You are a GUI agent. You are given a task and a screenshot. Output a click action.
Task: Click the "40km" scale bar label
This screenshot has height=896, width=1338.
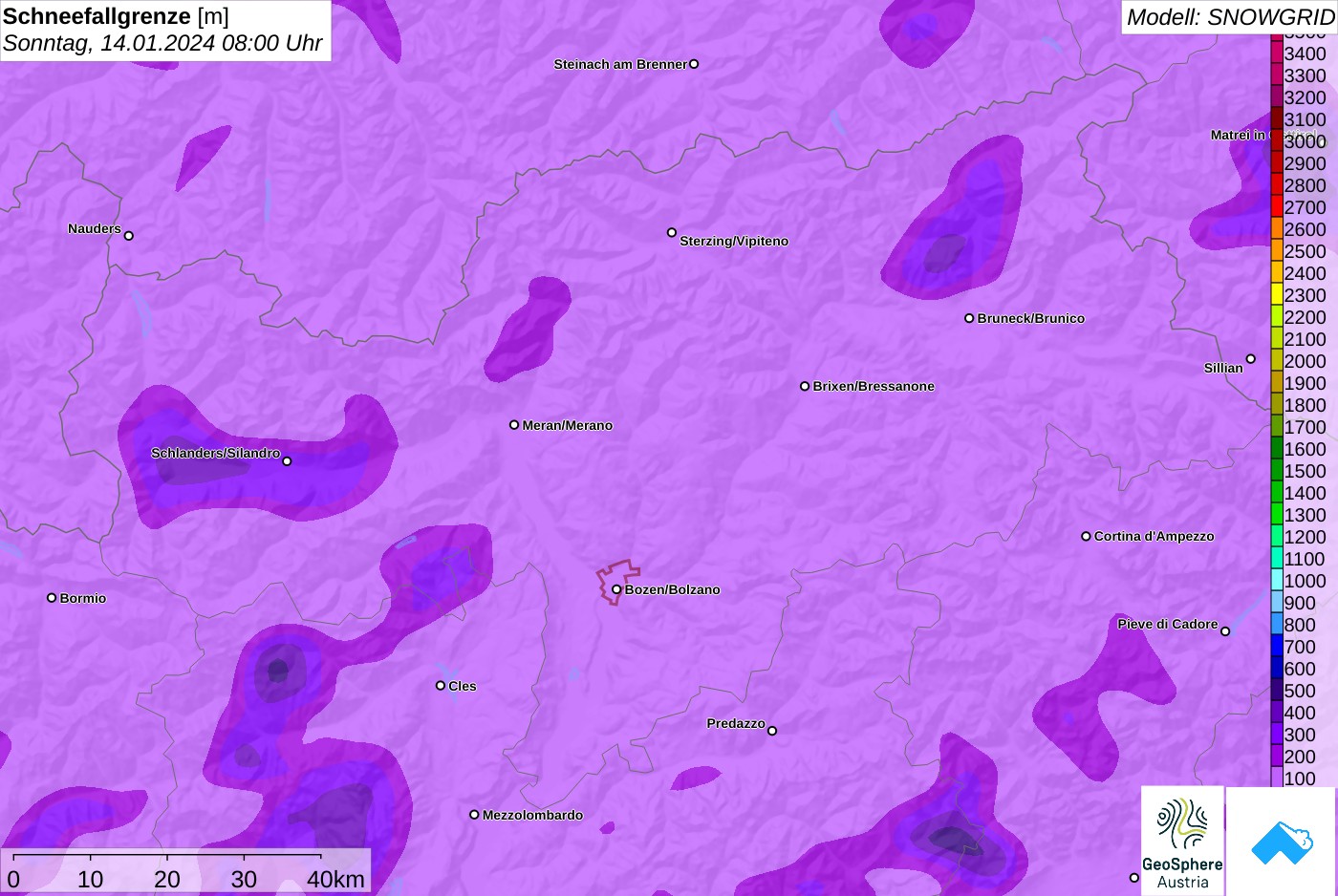point(335,879)
